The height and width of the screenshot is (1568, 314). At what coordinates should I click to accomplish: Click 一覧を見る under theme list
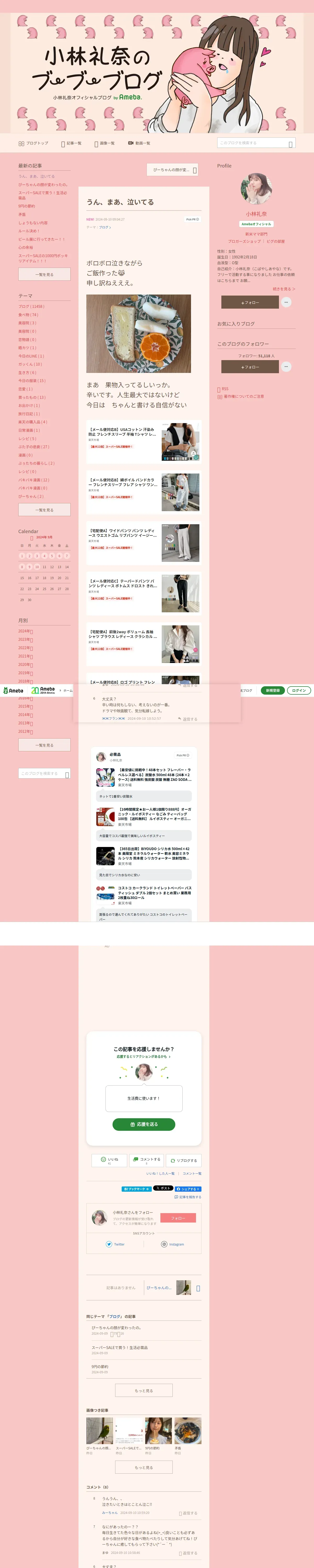coord(44,510)
